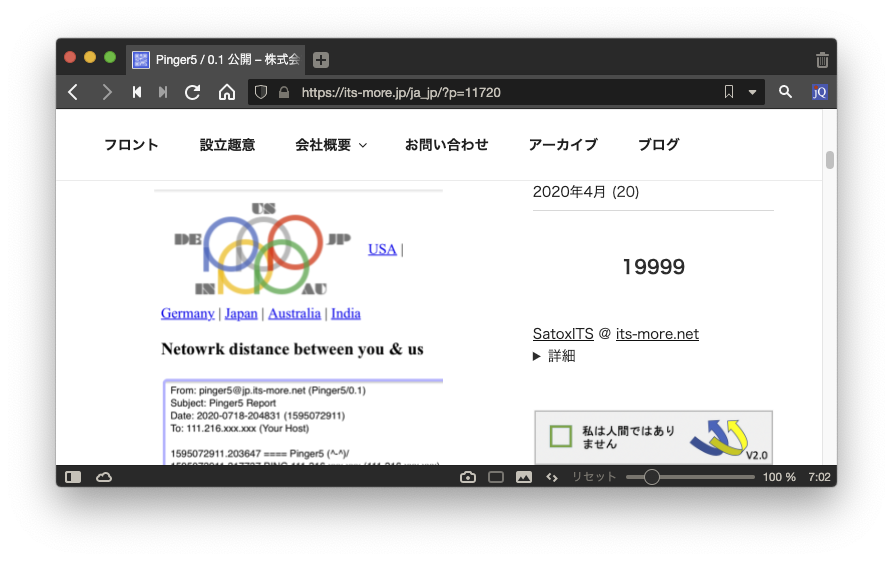Screen dimensions: 893x561
Task: Select the Pinger5 / 0.1 公開 tab
Action: (216, 60)
